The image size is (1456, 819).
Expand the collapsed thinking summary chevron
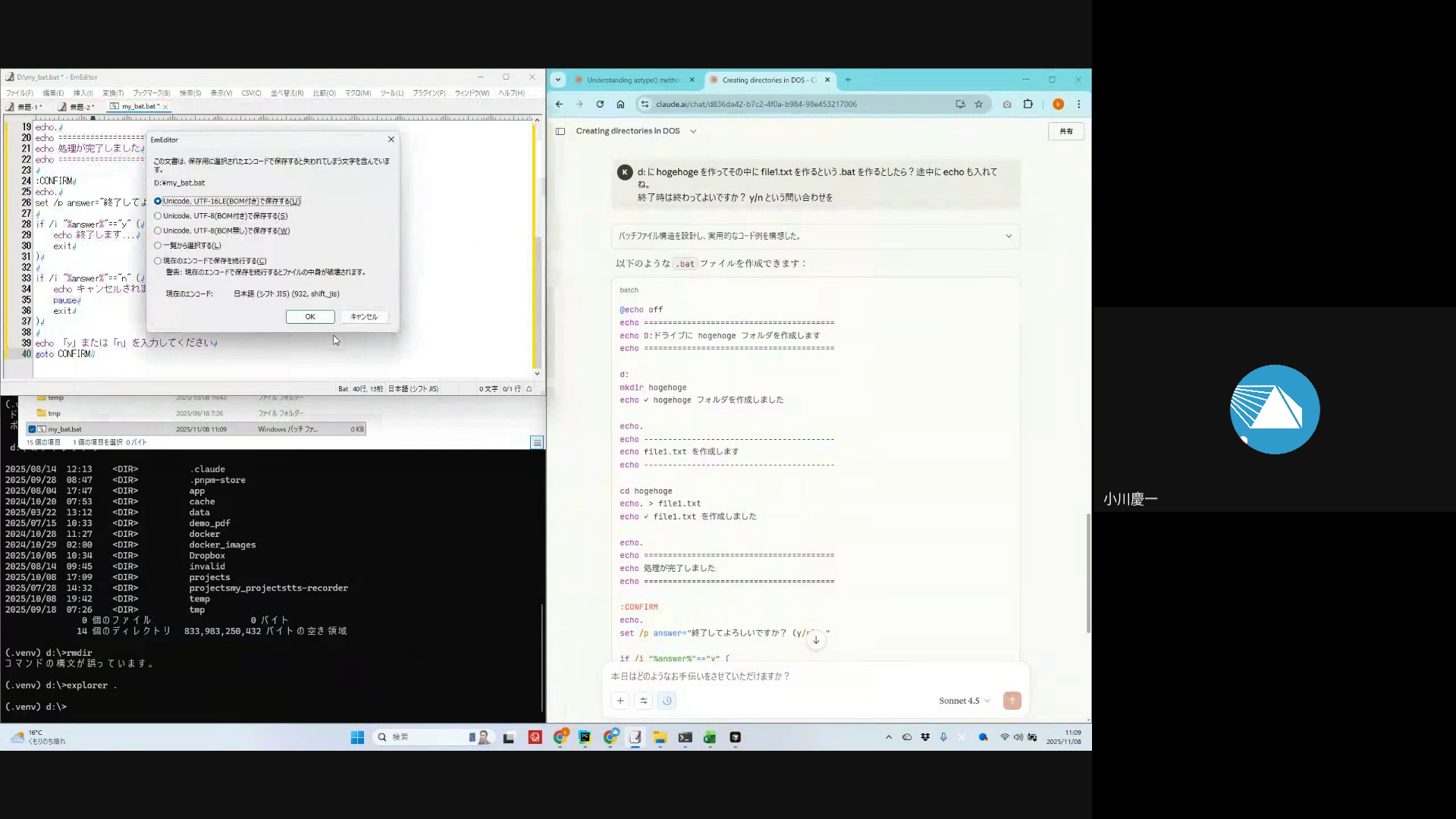point(1009,236)
